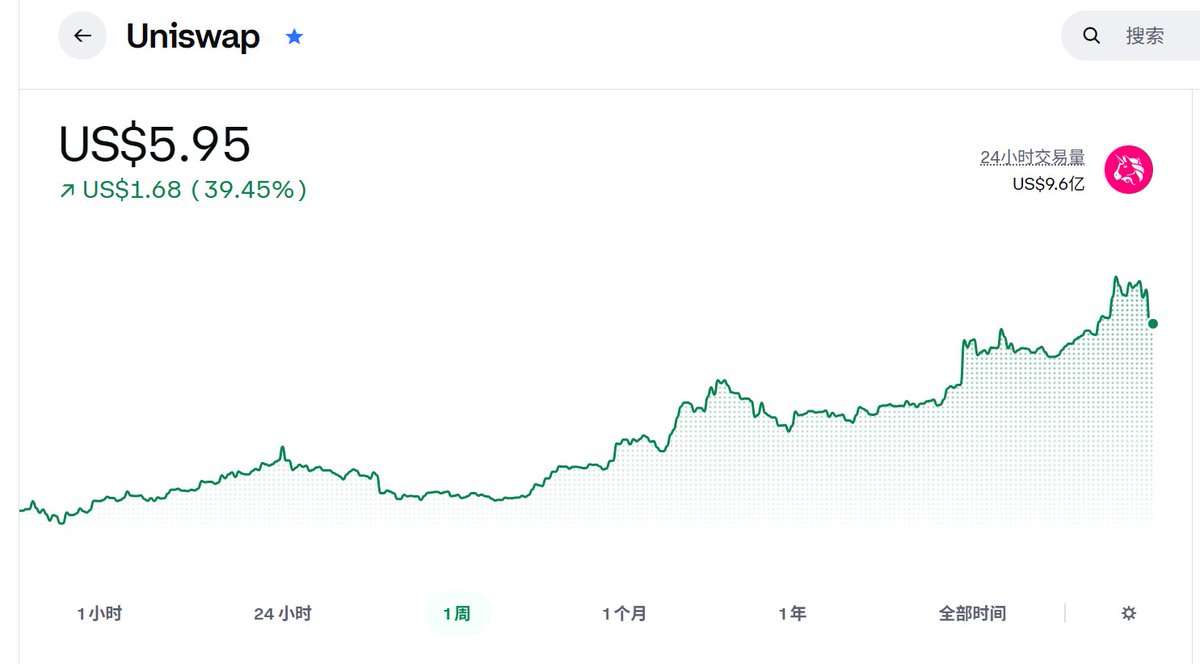Click the green endpoint dot on chart
This screenshot has width=1200, height=664.
point(1153,324)
